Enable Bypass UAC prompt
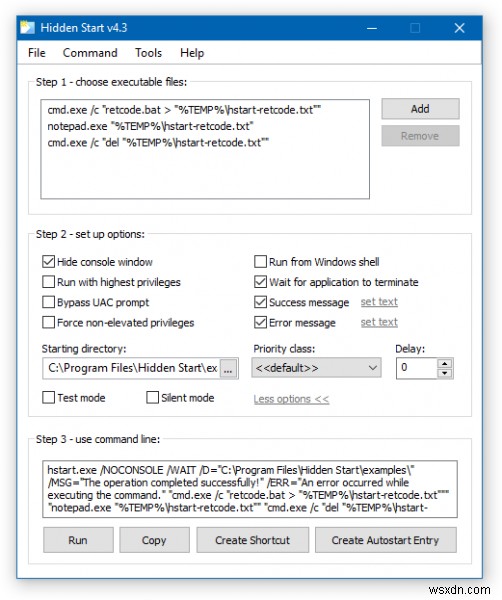The width and height of the screenshot is (502, 600). coord(48,302)
